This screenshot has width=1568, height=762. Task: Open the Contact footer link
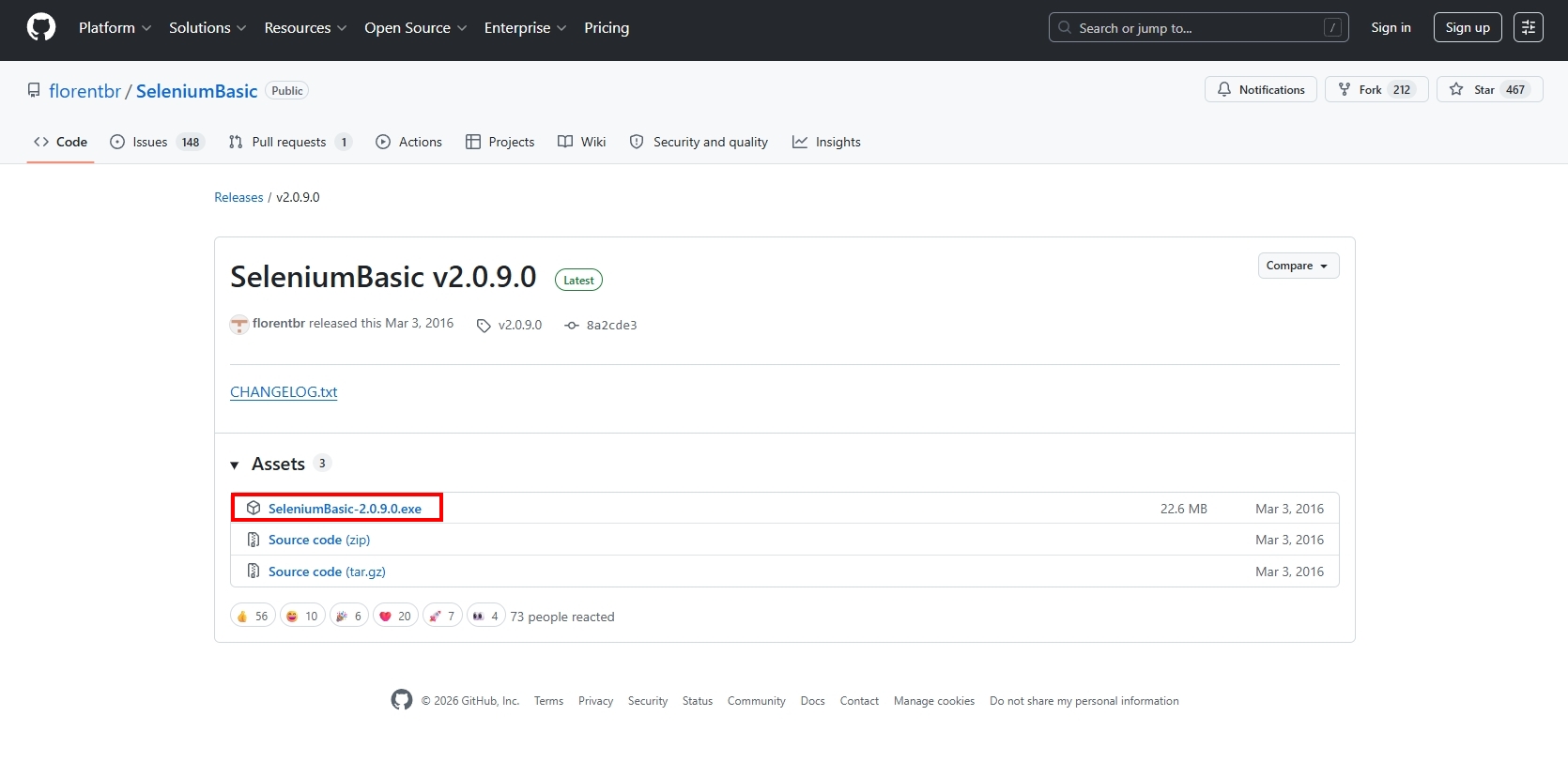(859, 701)
